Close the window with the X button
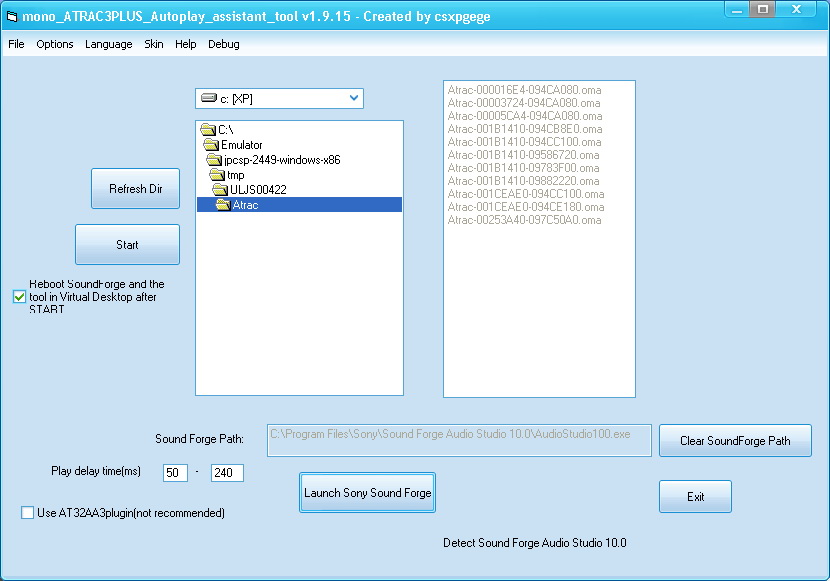The image size is (830, 581). [x=796, y=9]
